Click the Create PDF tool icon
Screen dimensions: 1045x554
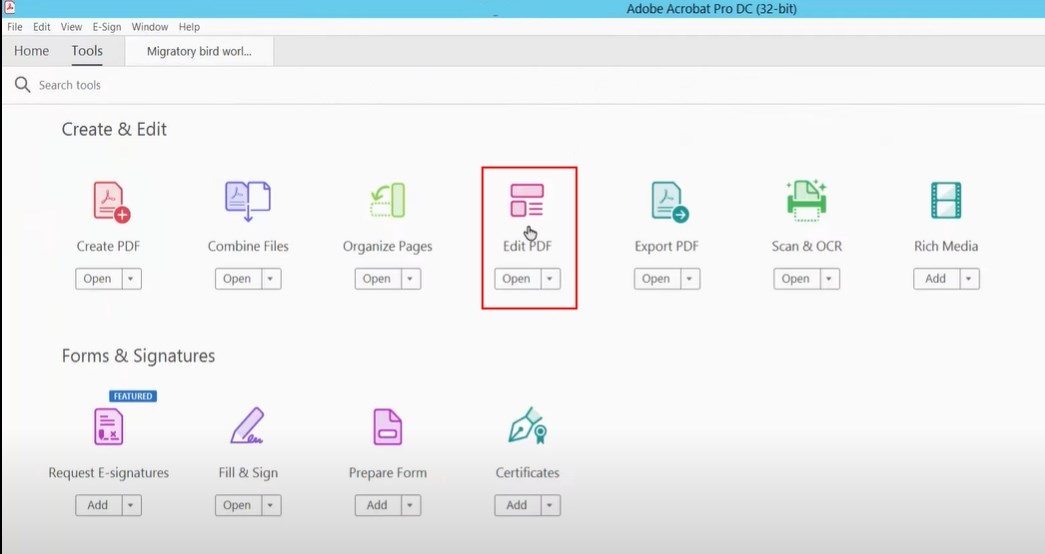111,201
